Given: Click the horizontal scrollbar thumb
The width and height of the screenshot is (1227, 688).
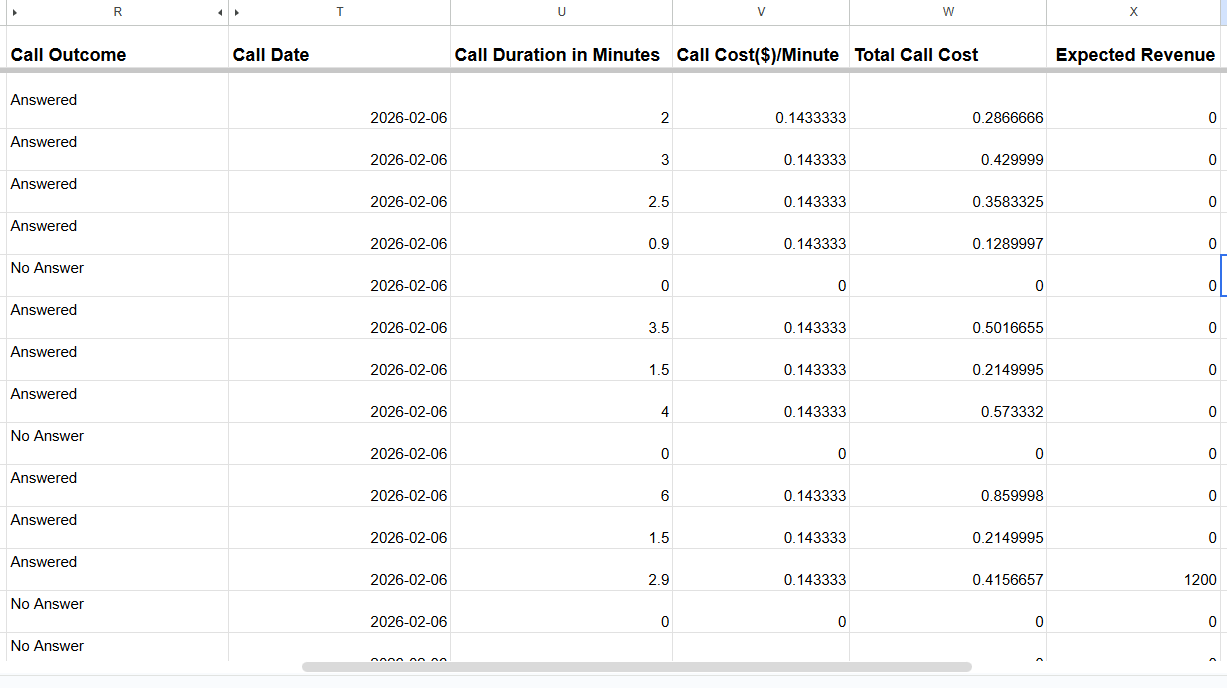Looking at the screenshot, I should pyautogui.click(x=636, y=666).
